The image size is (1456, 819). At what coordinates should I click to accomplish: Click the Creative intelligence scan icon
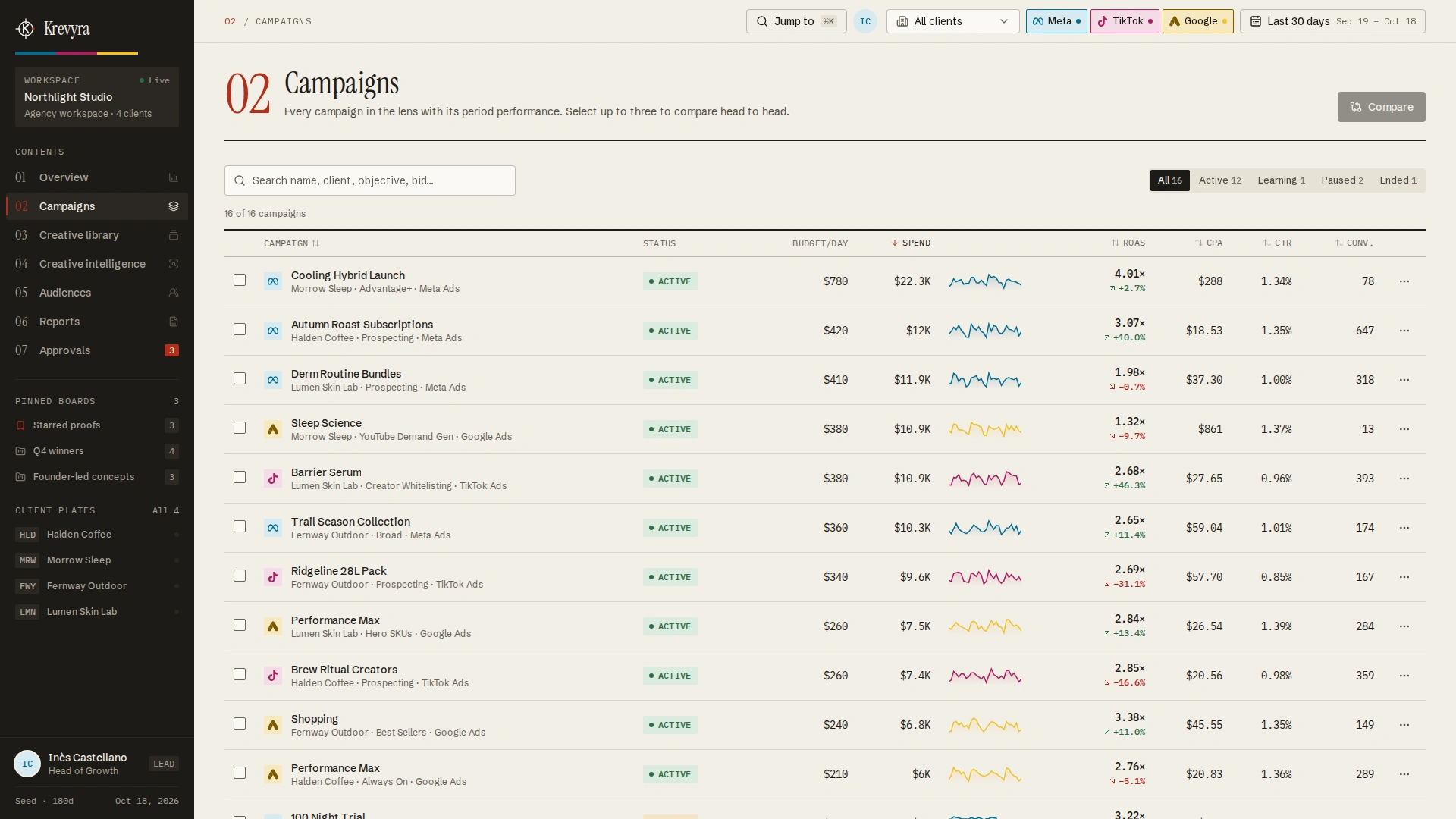click(173, 264)
